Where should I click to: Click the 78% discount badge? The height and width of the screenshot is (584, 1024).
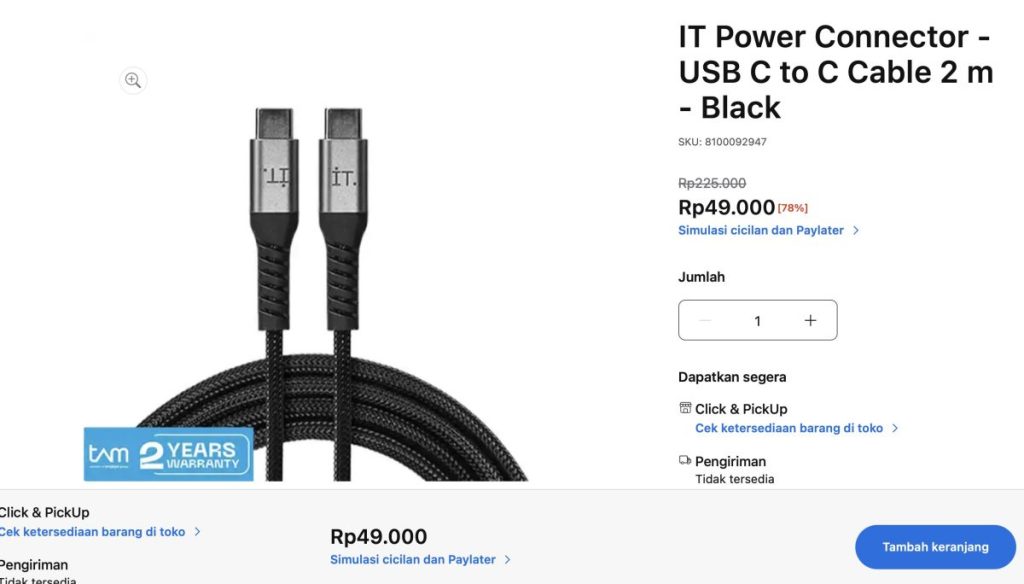(x=792, y=208)
